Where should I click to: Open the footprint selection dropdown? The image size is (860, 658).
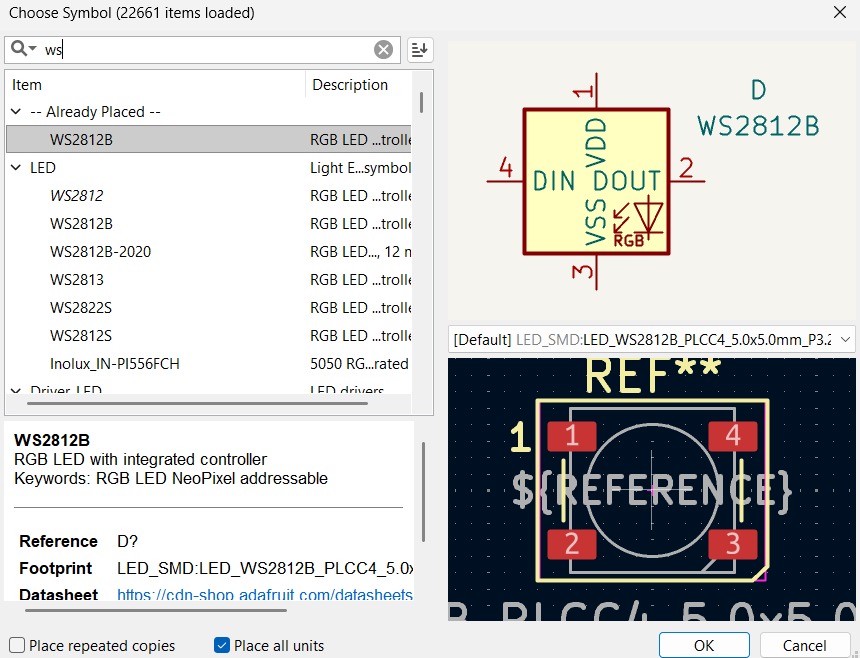[x=845, y=339]
